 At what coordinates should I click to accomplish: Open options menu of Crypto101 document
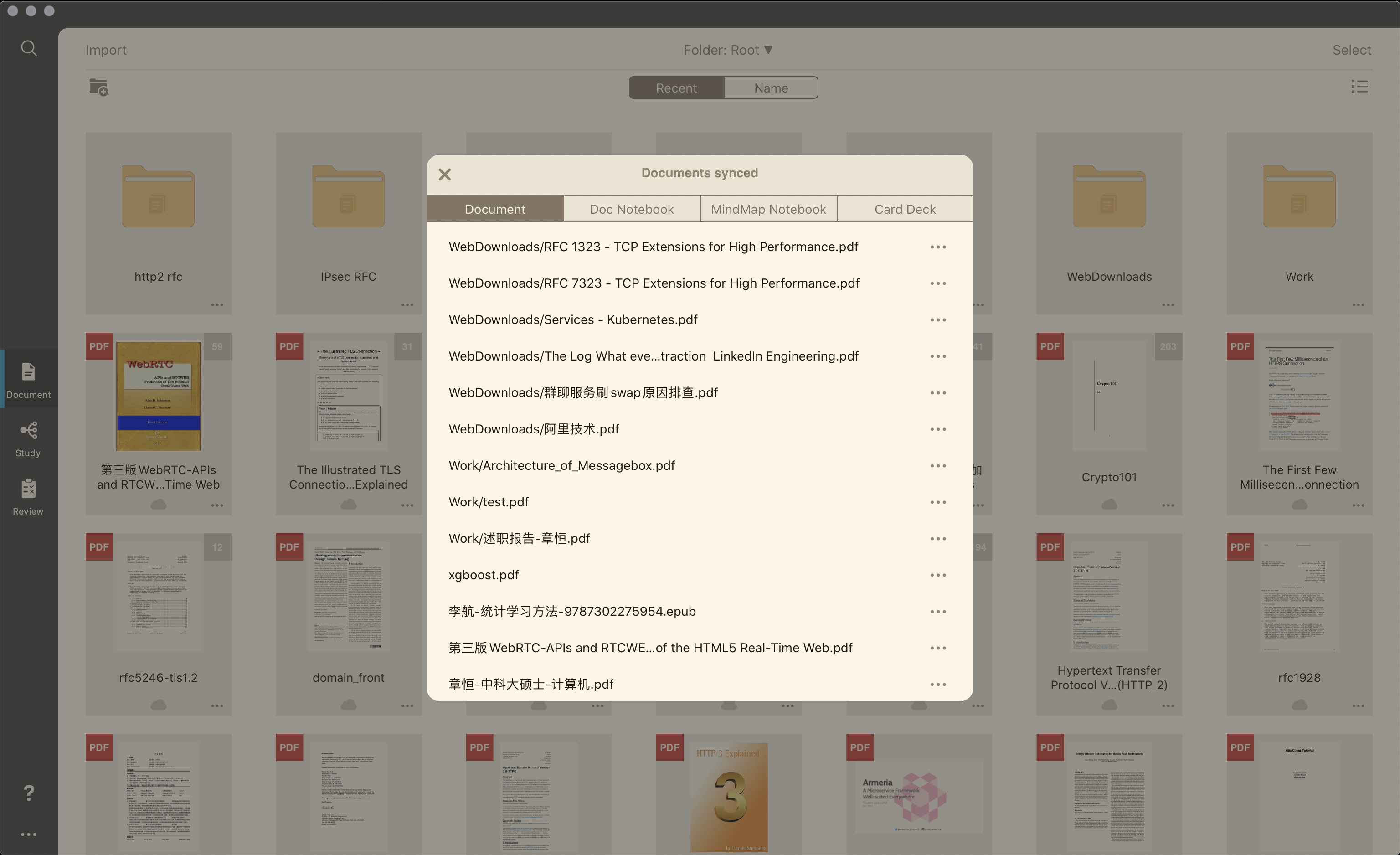coord(1168,505)
